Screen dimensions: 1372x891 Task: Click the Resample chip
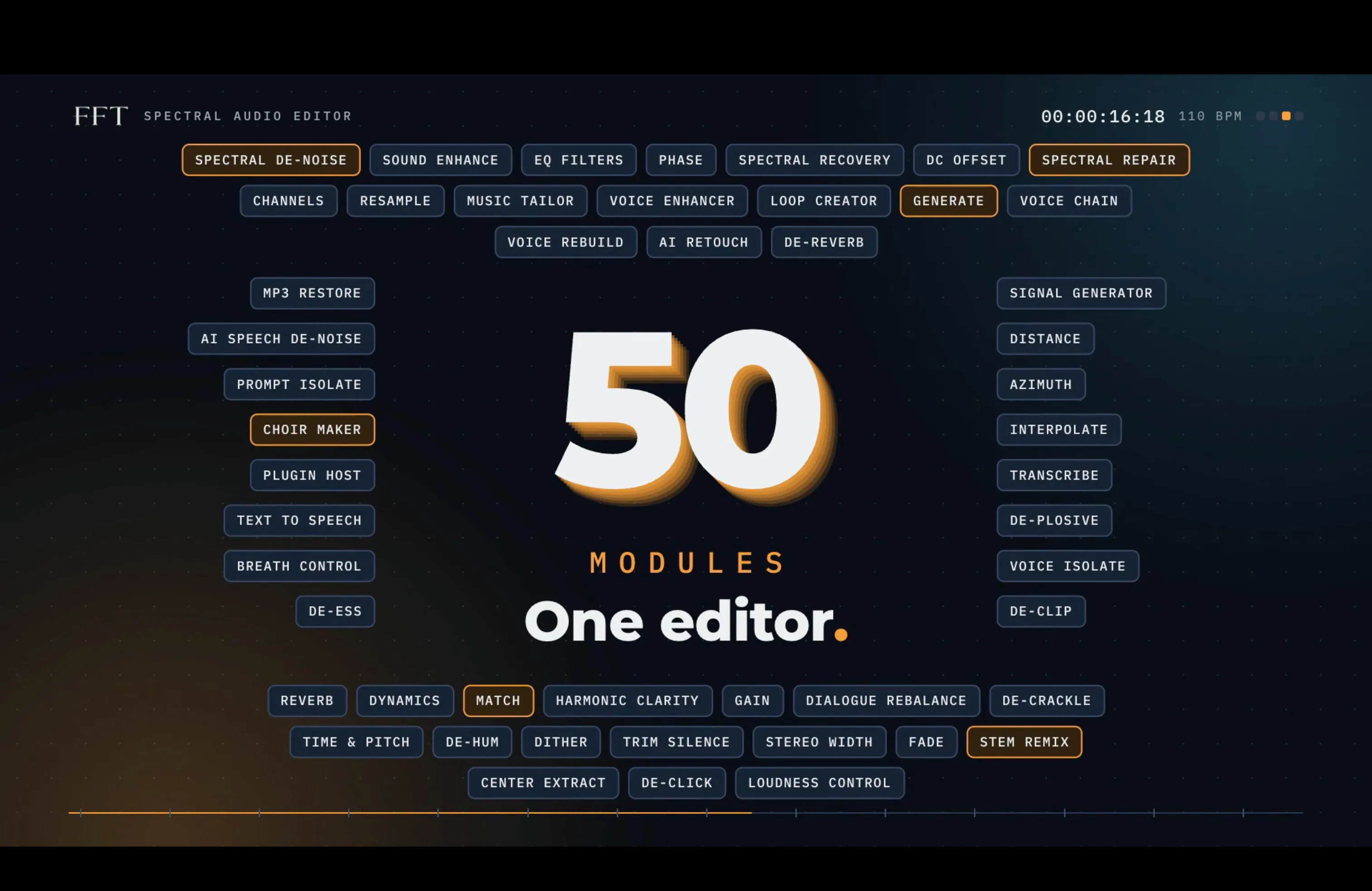click(x=396, y=201)
